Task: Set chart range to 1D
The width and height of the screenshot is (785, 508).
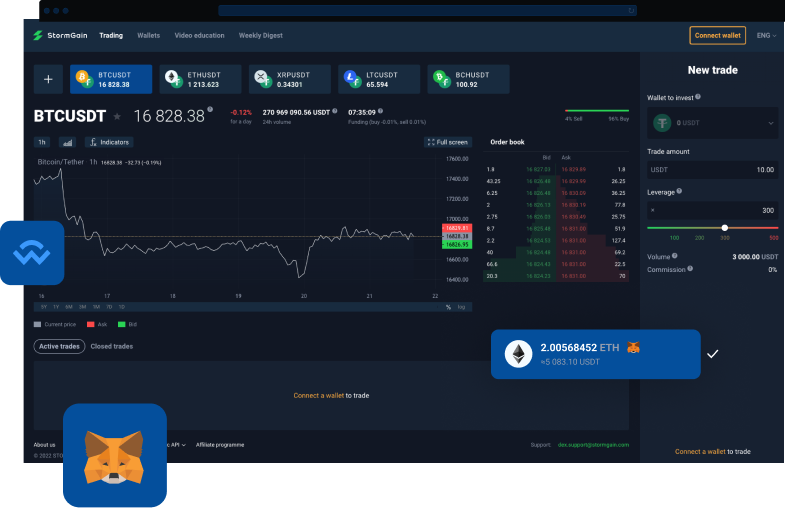Action: point(122,307)
